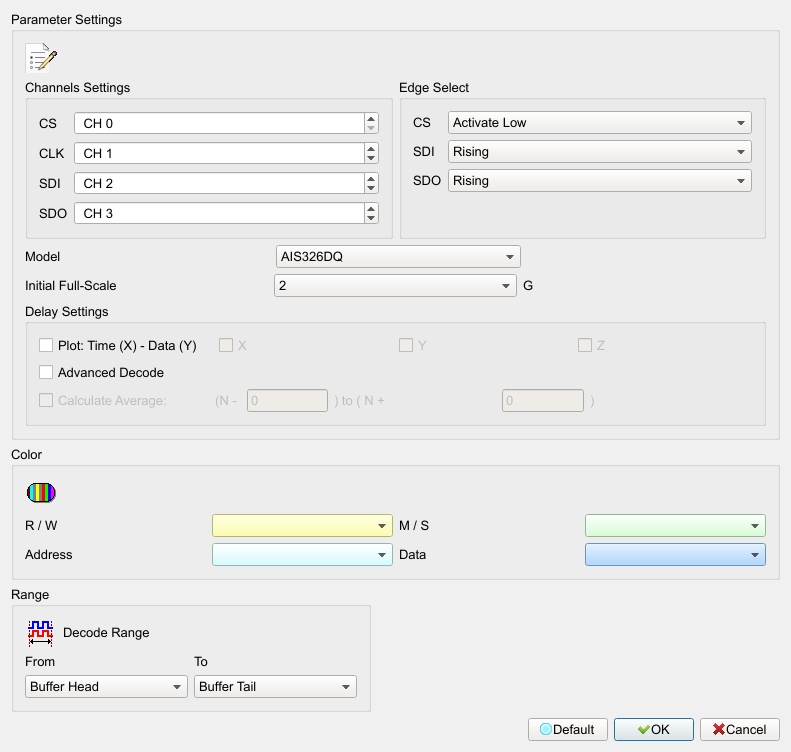
Task: Toggle the Z axis plot checkbox
Action: click(x=585, y=345)
